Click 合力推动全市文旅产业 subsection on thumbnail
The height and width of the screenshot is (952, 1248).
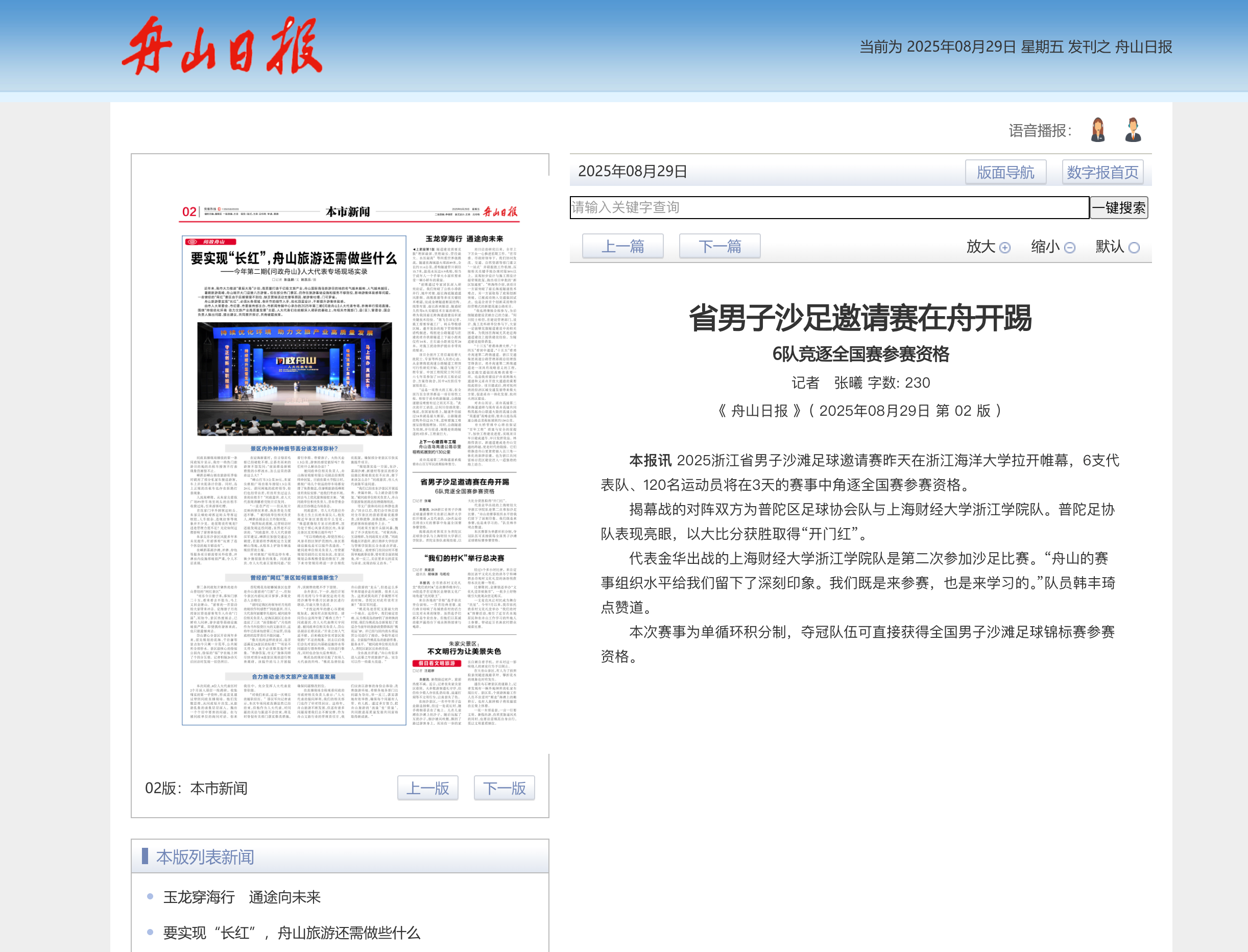pyautogui.click(x=294, y=677)
